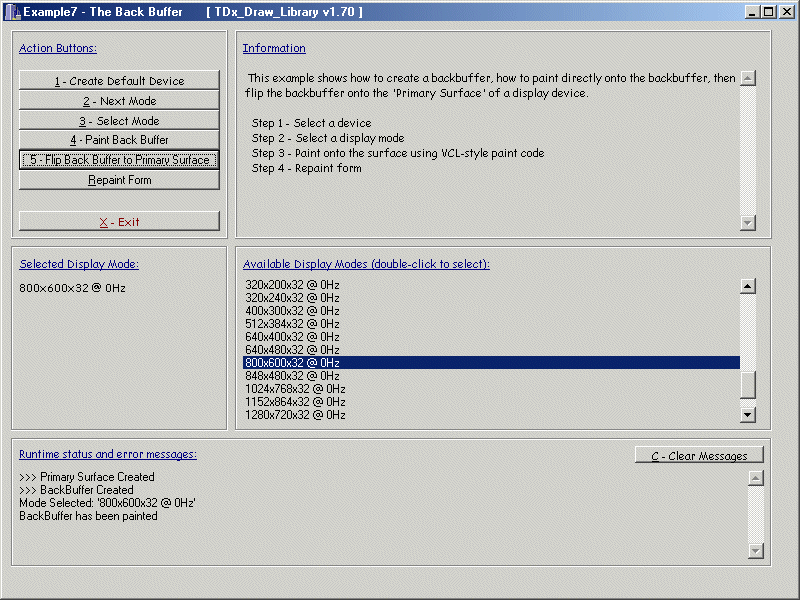The image size is (800, 600).
Task: Select 1024x768x32 @ 0Hz display mode
Action: point(295,389)
